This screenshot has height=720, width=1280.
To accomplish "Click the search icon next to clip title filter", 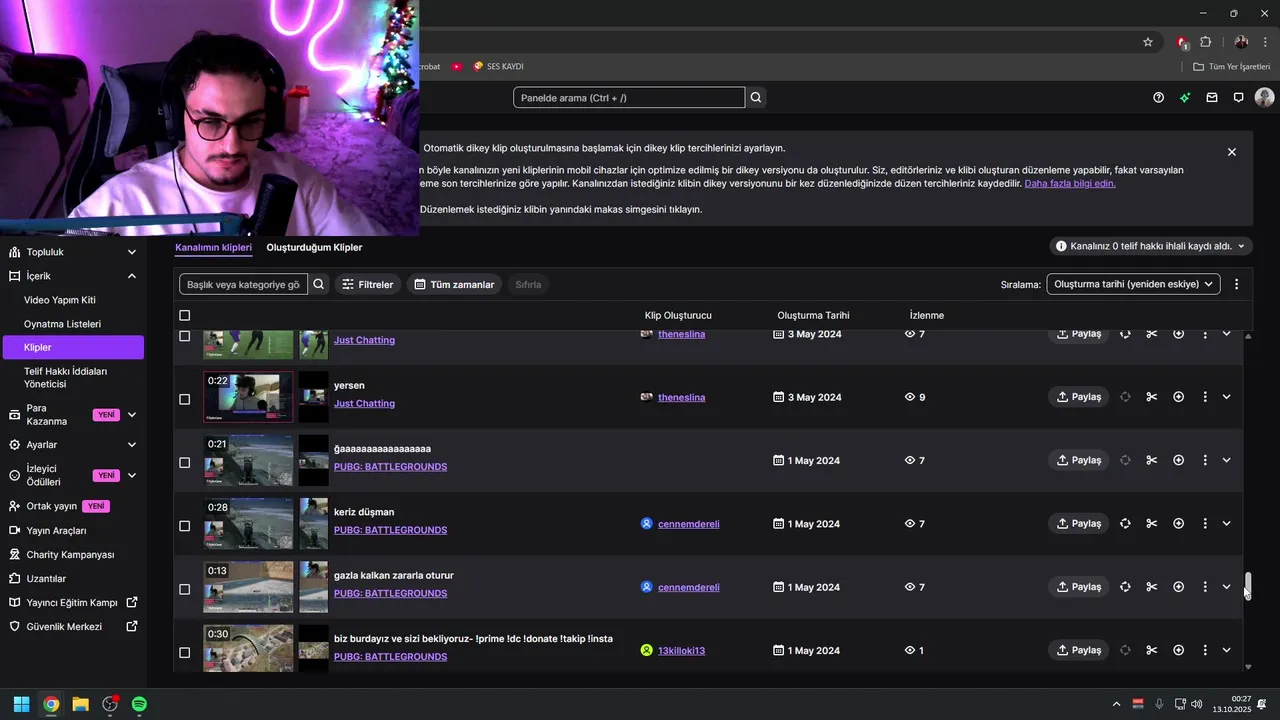I will 319,284.
